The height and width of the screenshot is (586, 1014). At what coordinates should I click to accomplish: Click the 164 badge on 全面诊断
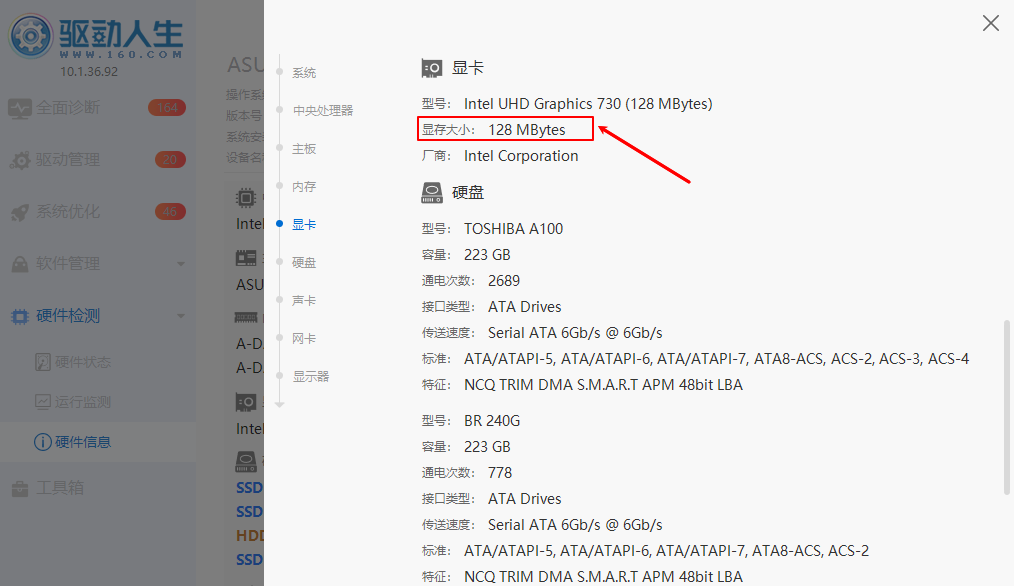coord(167,107)
